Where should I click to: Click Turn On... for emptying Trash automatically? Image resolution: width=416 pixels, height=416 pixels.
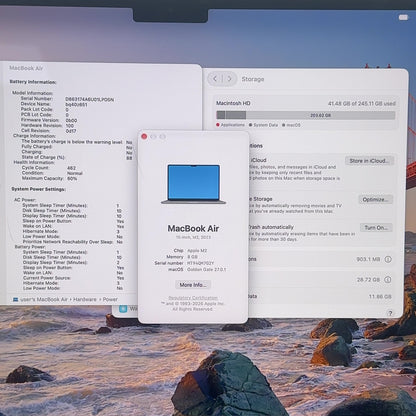pos(376,228)
